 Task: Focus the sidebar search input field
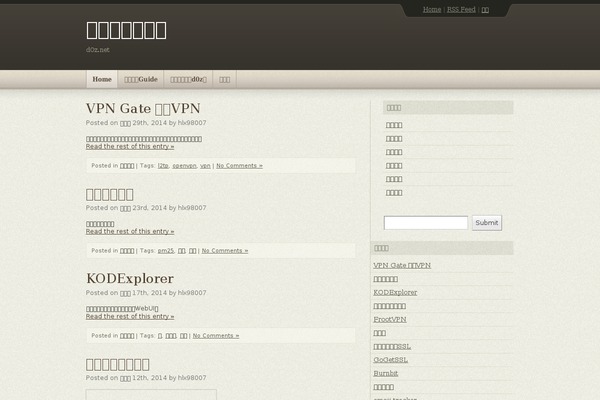[x=426, y=223]
